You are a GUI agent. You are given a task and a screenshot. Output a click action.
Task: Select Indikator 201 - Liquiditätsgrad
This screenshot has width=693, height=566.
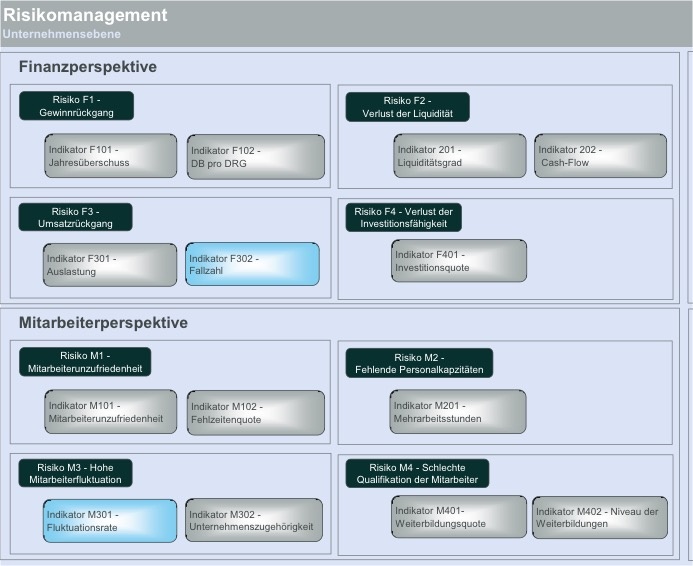point(459,156)
